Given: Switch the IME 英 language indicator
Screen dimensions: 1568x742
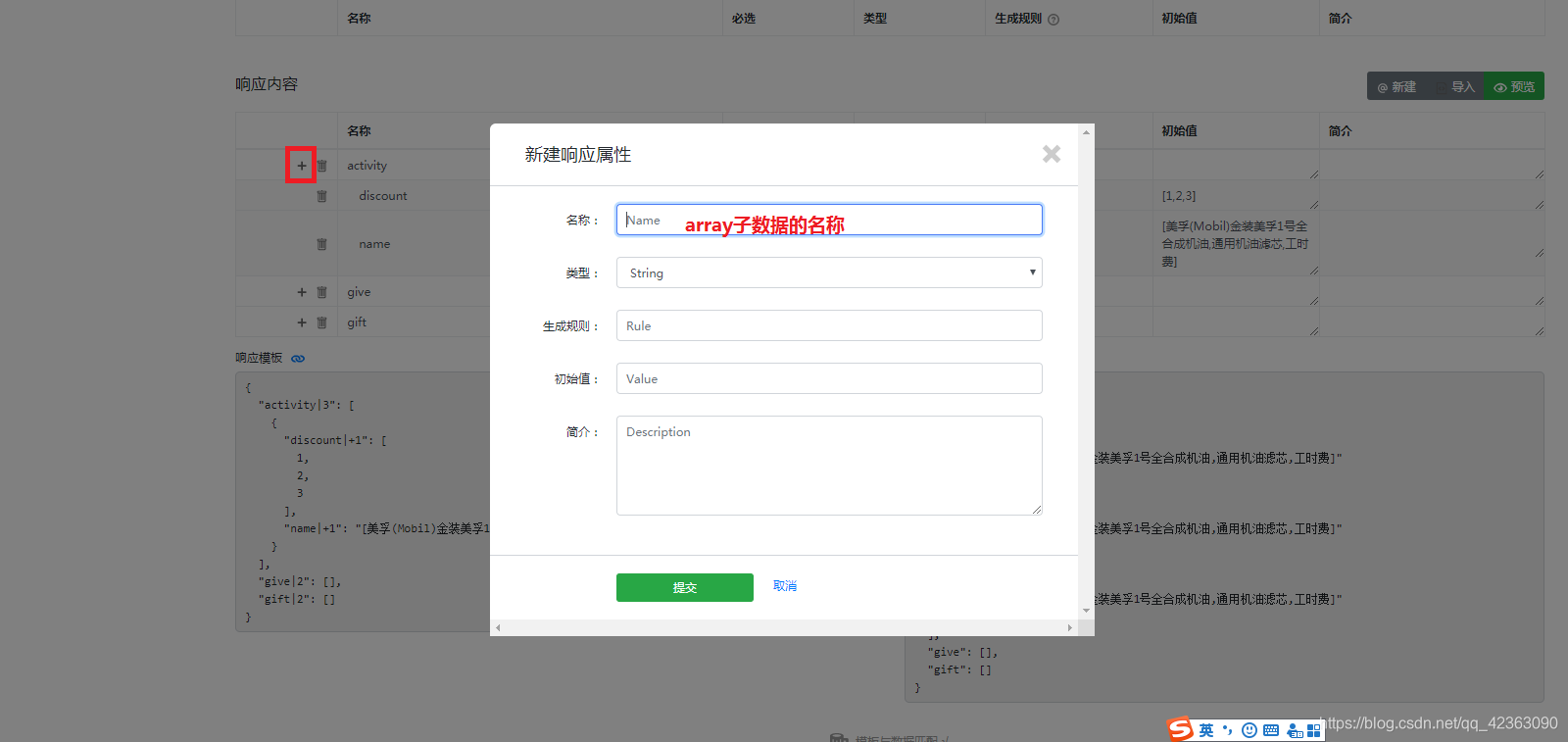Looking at the screenshot, I should 1206,730.
